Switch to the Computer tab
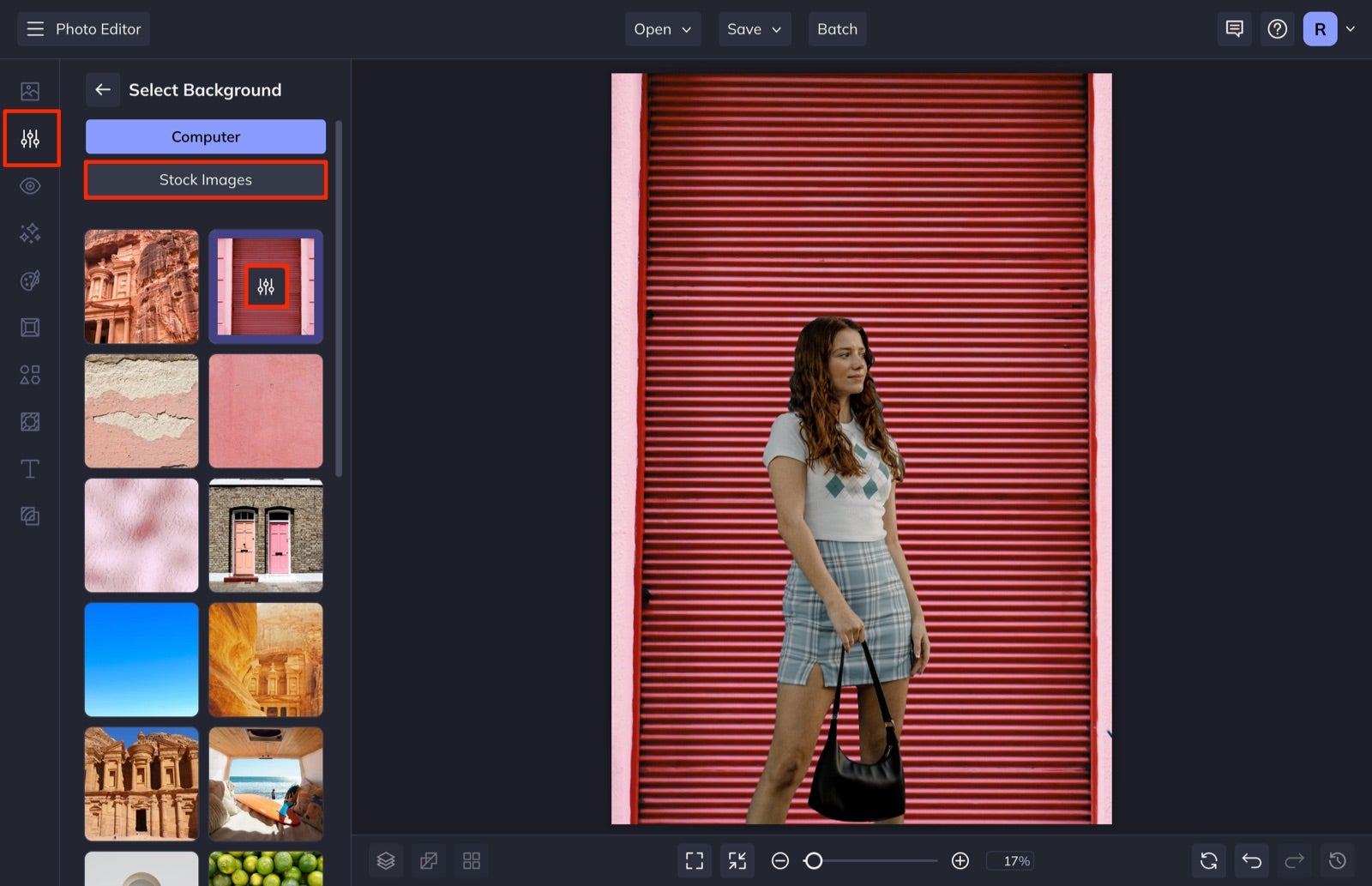The height and width of the screenshot is (886, 1372). click(205, 136)
